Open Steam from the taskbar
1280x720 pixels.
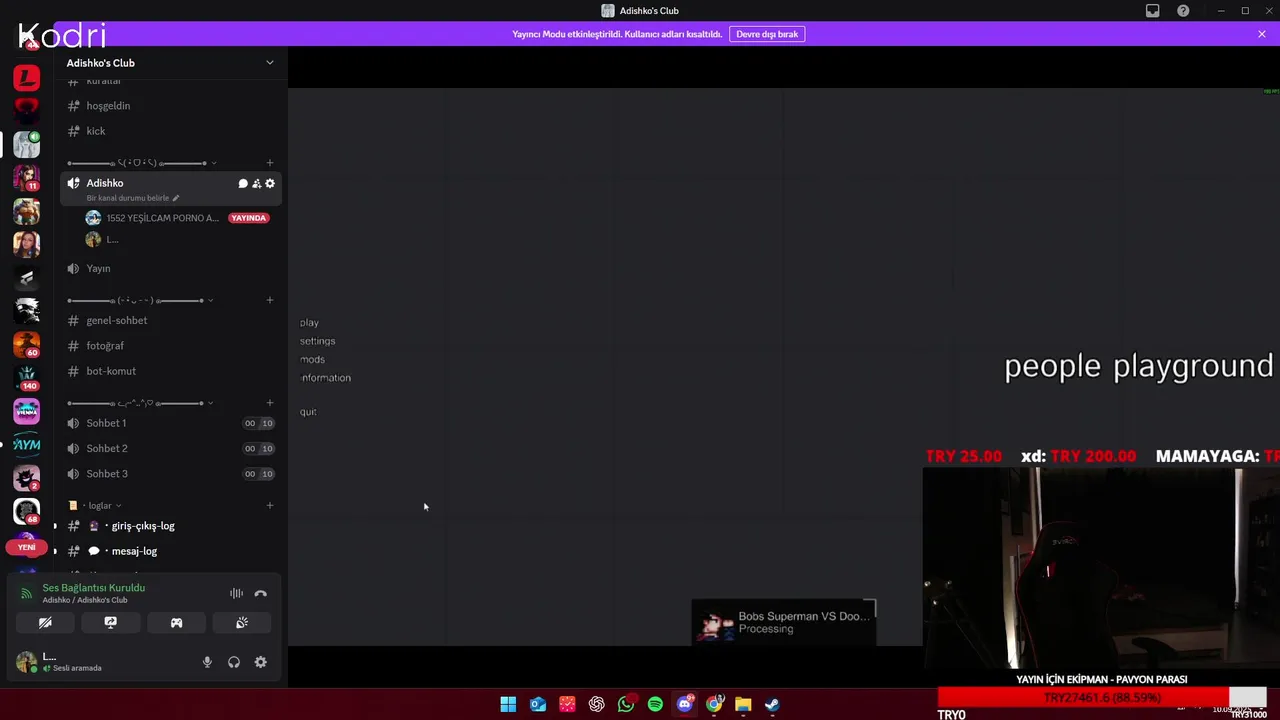[772, 704]
